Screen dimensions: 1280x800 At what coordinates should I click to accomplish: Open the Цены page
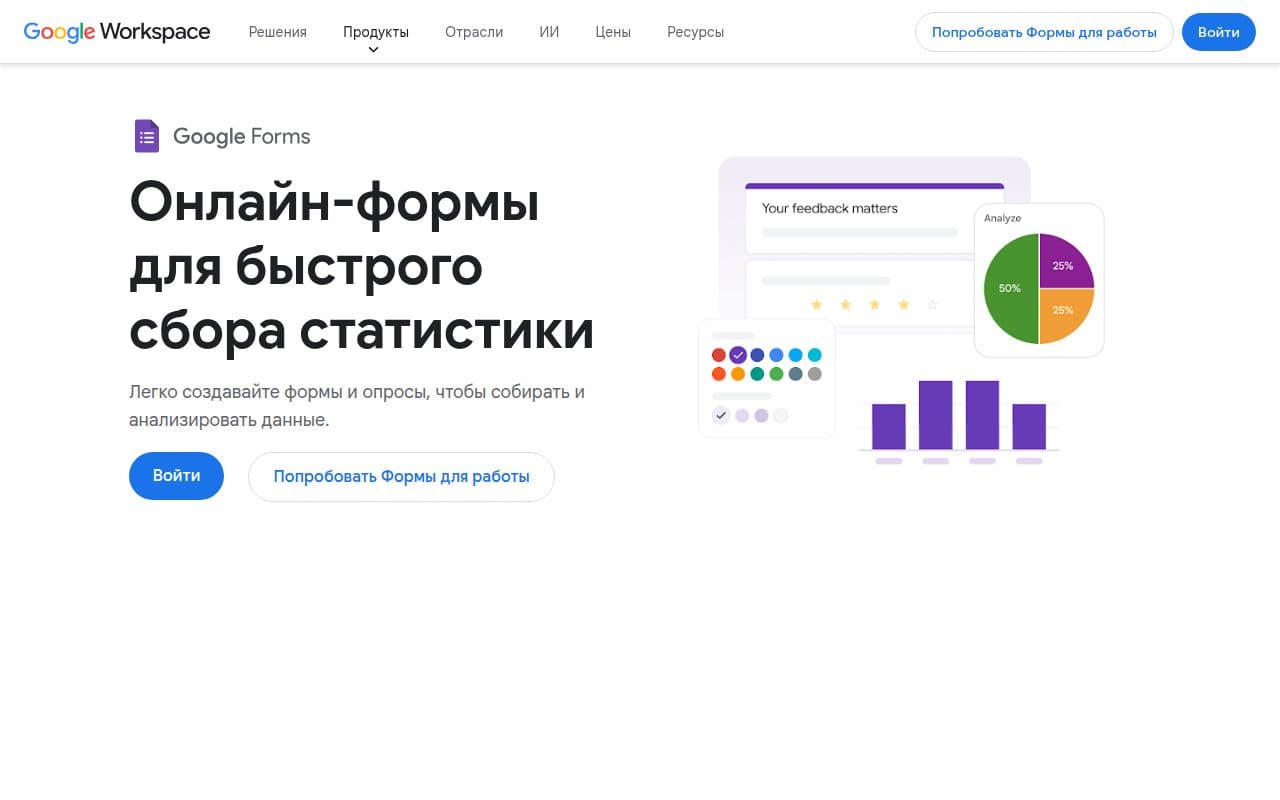613,32
